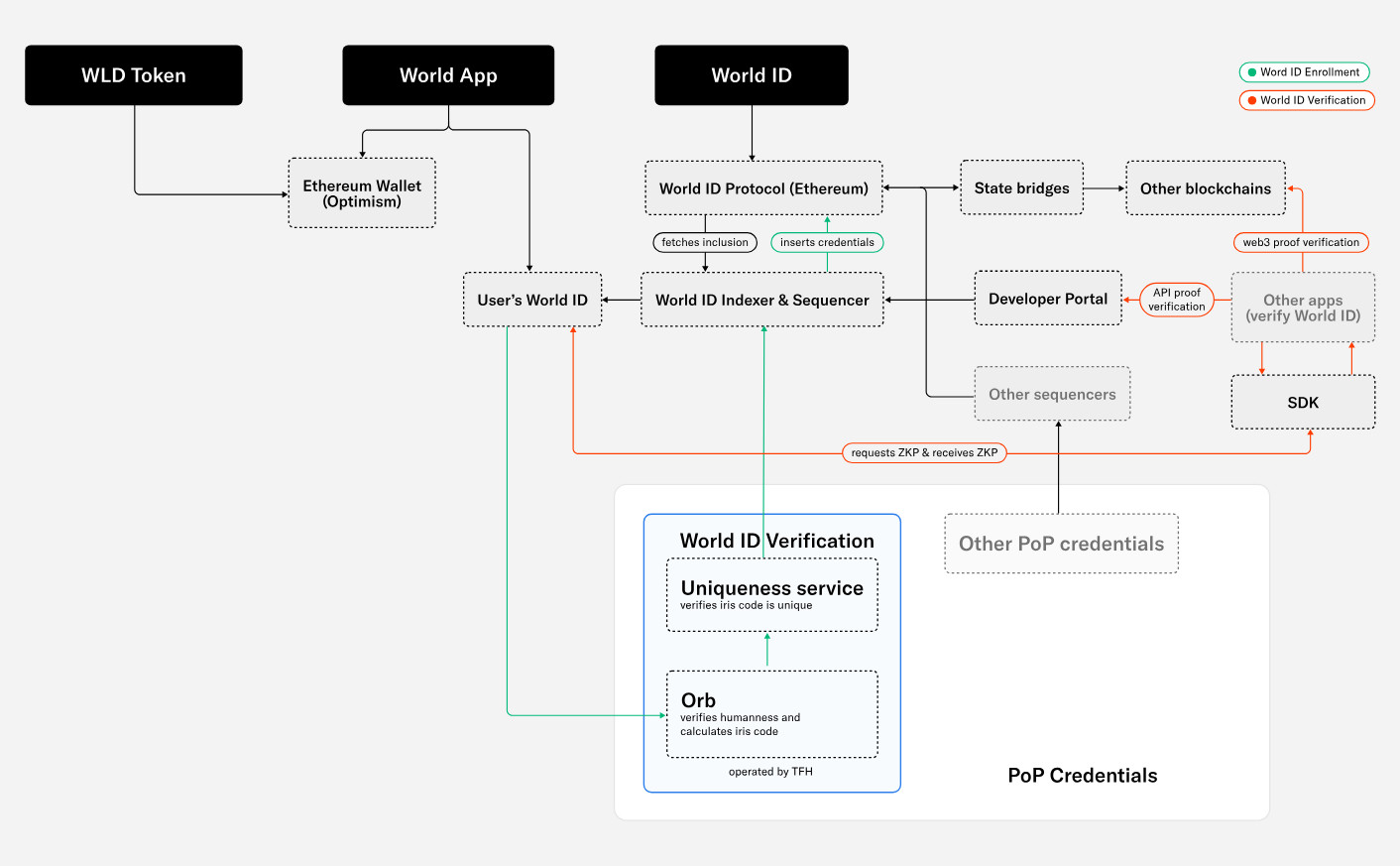
Task: Click the green Word ID Enrollment legend dot
Action: pos(1252,72)
